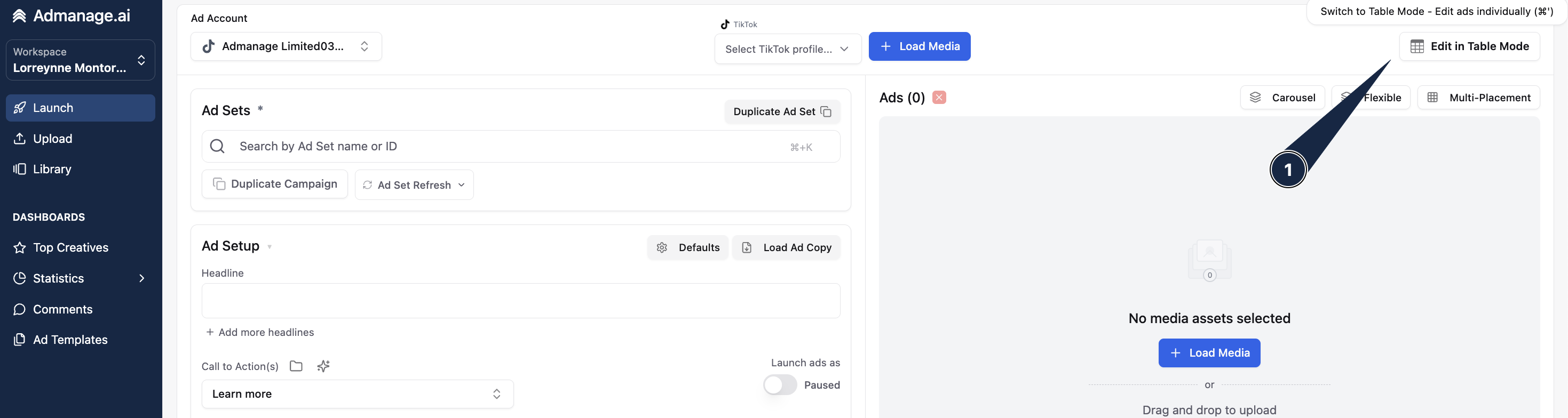Open the Ad Templates page
The image size is (1568, 418).
click(x=81, y=340)
